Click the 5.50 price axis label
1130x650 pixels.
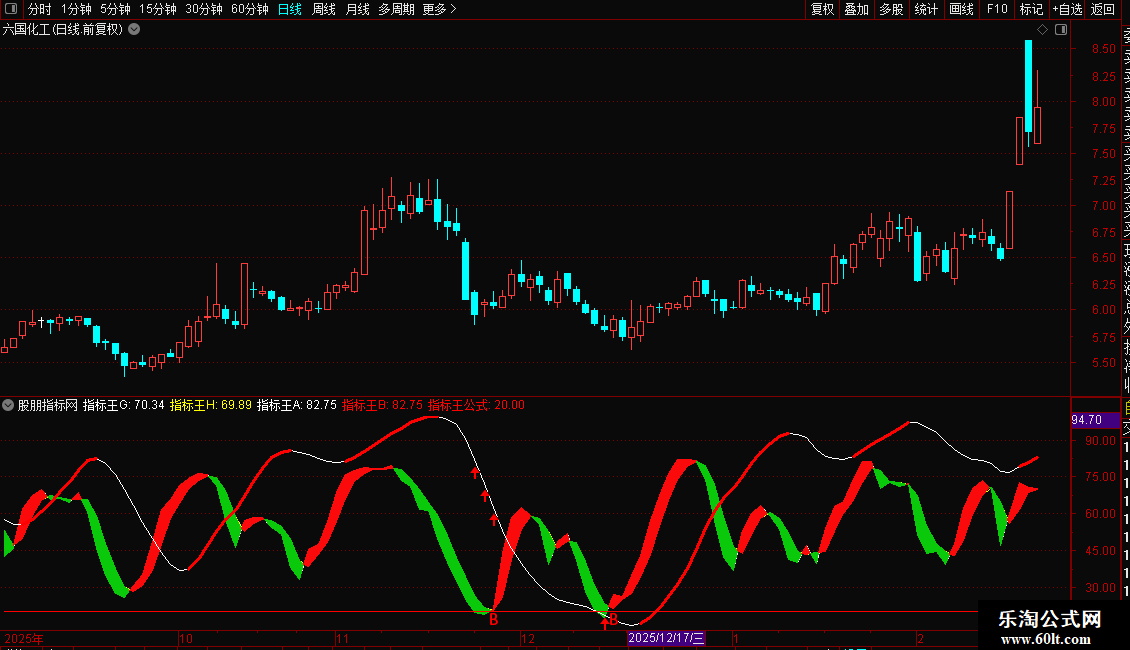(1103, 363)
